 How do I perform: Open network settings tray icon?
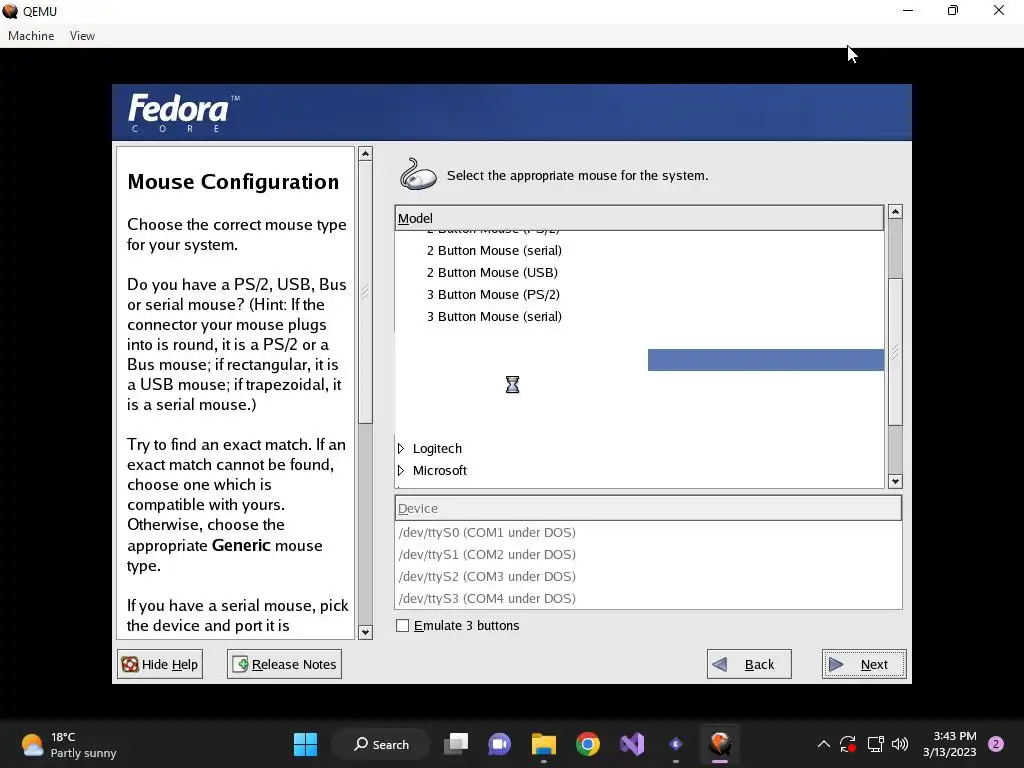tap(875, 744)
